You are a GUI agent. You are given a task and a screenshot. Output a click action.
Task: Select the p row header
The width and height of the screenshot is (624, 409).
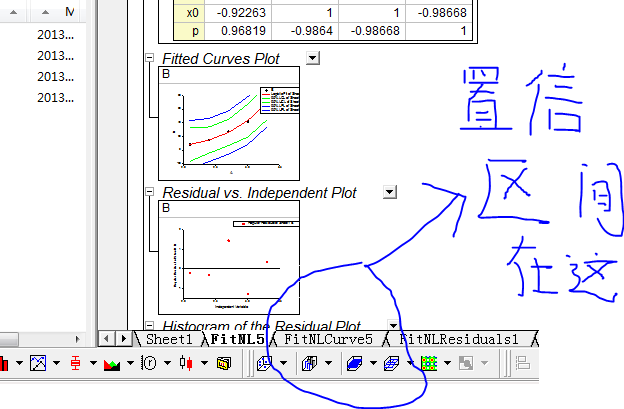point(189,31)
